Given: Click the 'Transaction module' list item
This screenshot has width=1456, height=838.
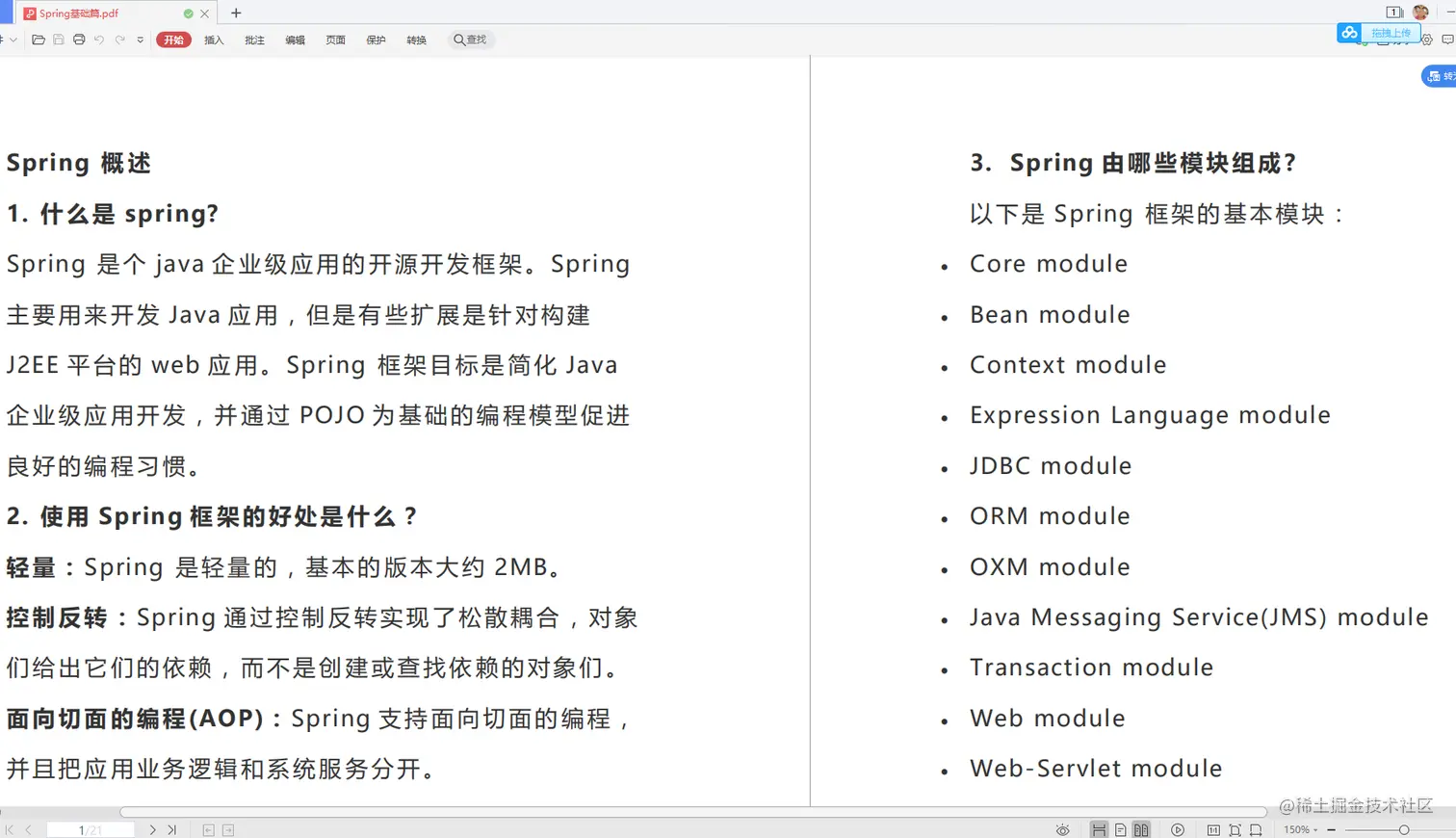Looking at the screenshot, I should pyautogui.click(x=1091, y=668).
